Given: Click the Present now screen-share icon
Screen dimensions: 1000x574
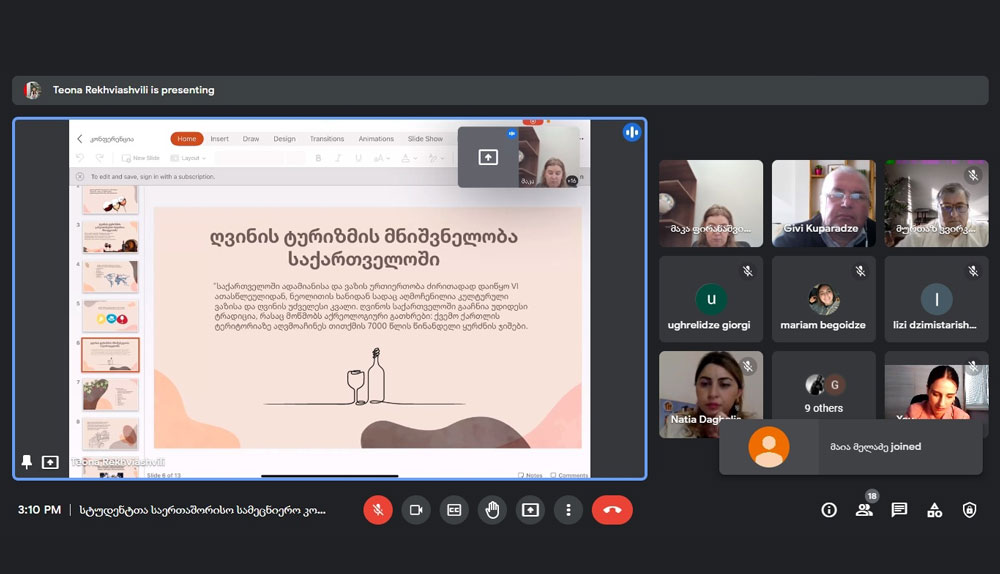Looking at the screenshot, I should point(530,510).
